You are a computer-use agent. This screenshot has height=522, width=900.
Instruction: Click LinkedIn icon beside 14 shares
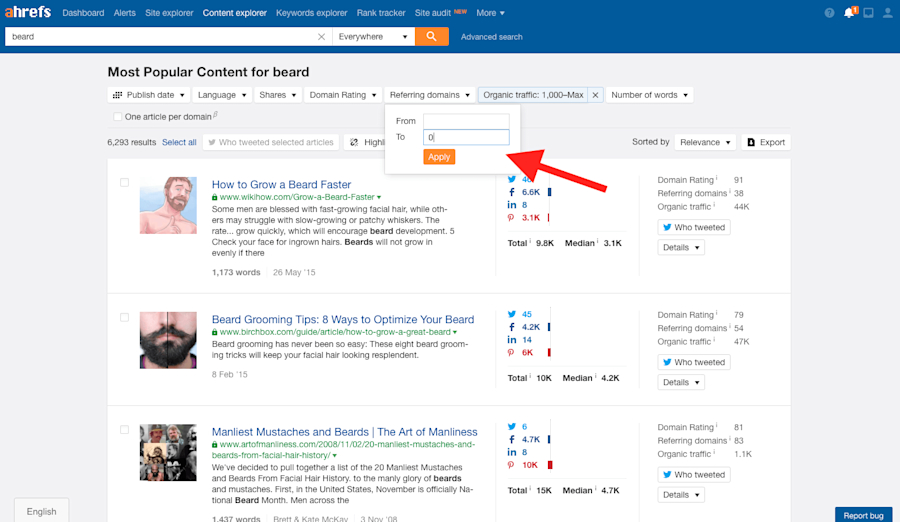(511, 340)
